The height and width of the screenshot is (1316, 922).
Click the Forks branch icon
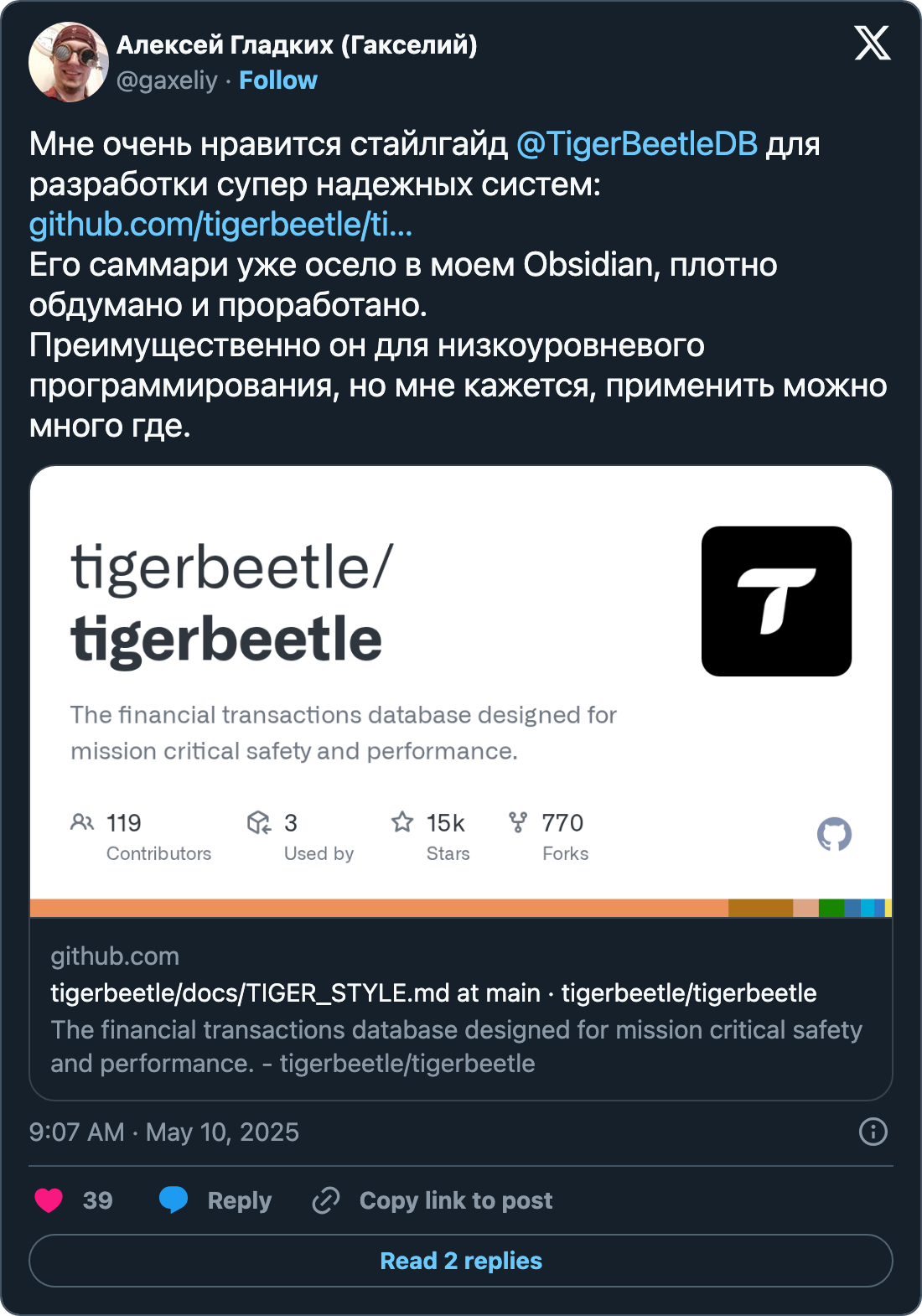pyautogui.click(x=517, y=823)
